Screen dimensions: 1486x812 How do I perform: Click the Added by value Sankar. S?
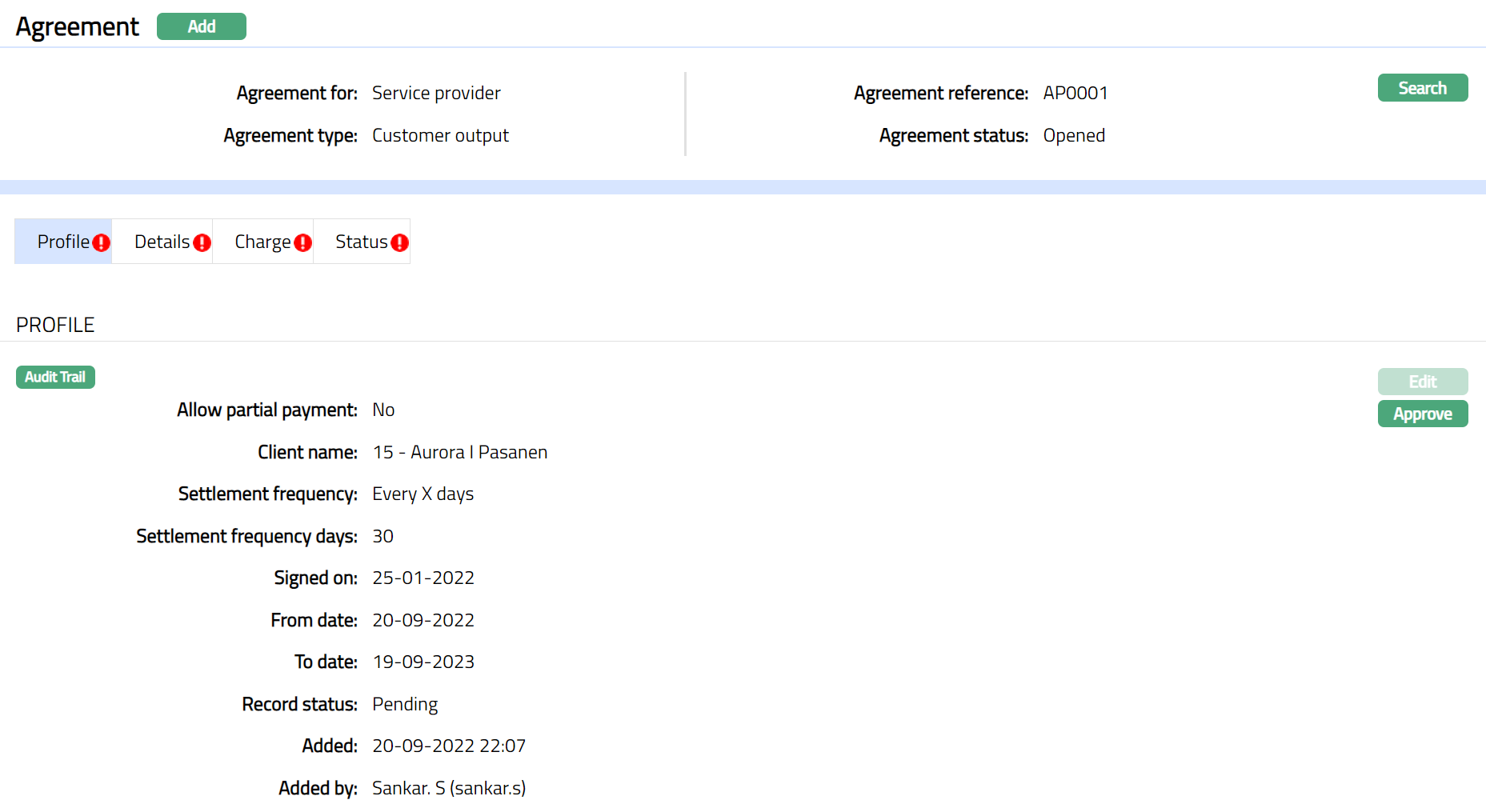click(448, 788)
